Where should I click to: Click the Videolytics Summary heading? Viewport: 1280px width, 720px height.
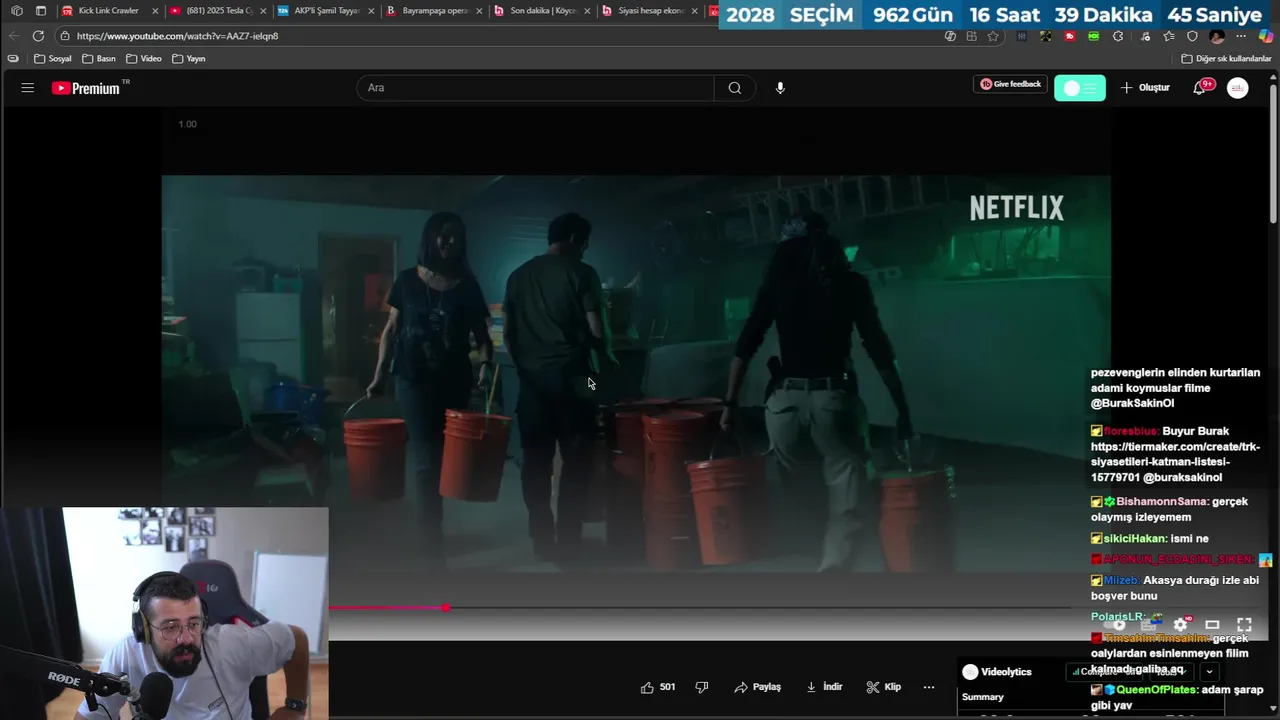coord(982,697)
